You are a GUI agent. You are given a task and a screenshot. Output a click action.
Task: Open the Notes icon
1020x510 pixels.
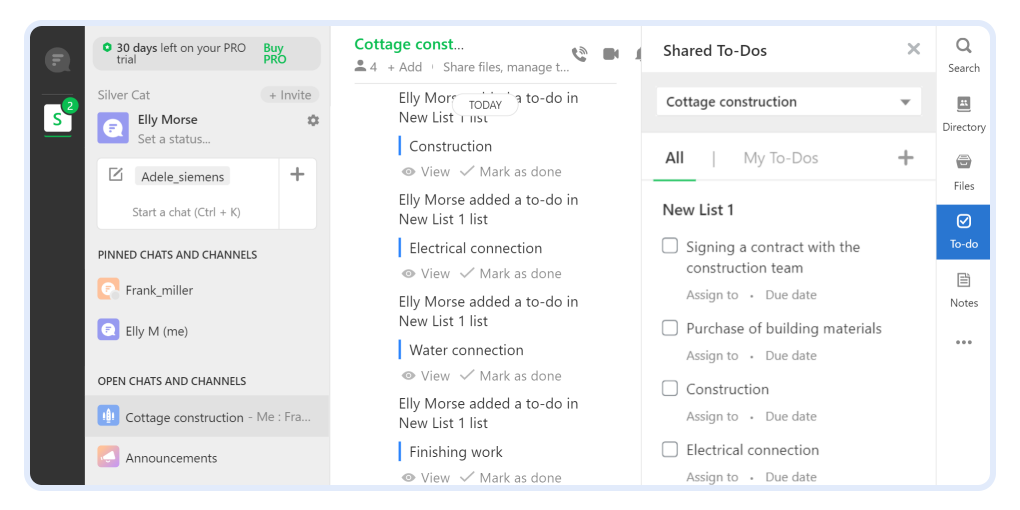pyautogui.click(x=963, y=280)
